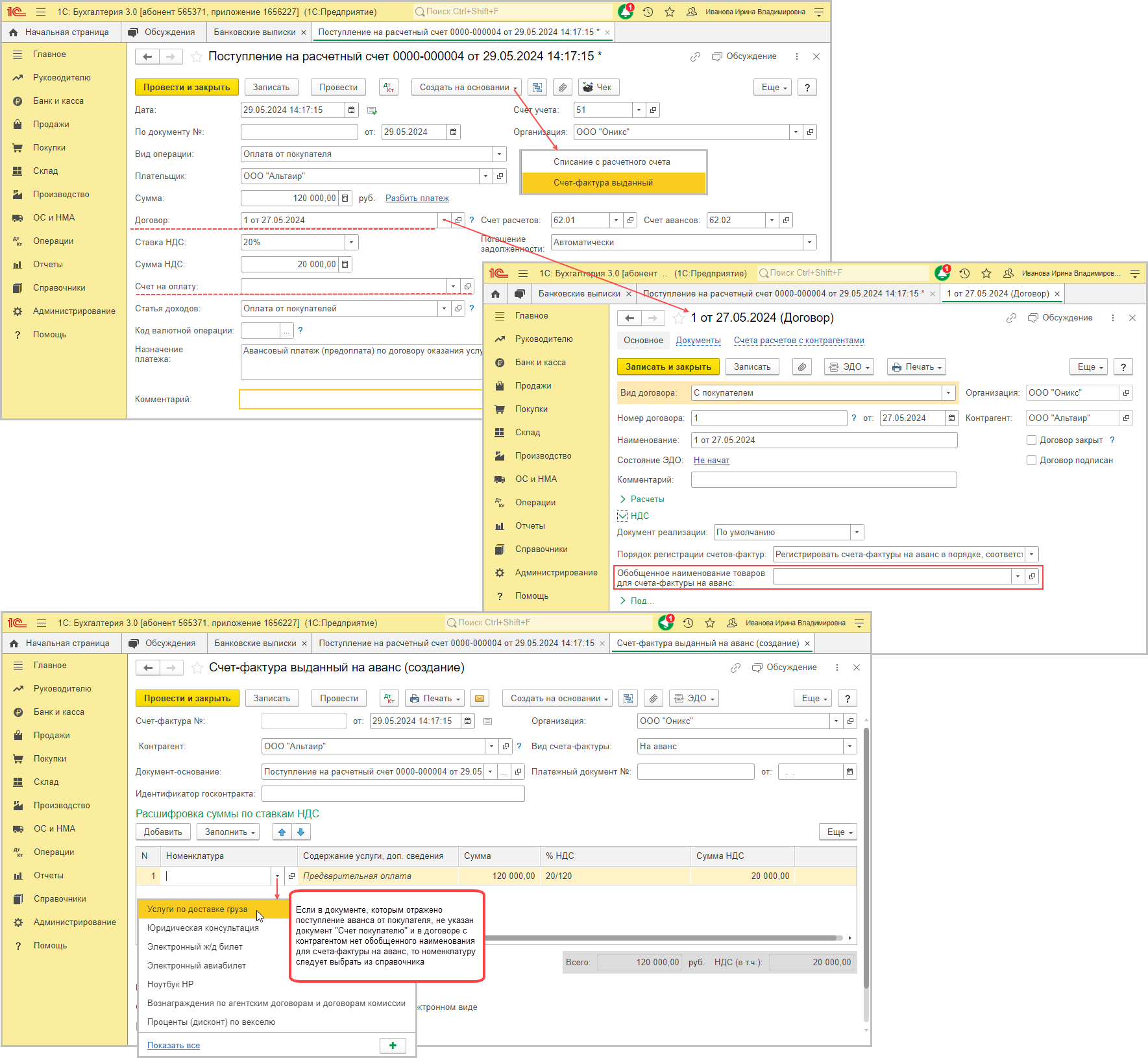Click Провести и закрыть in Поступление window
The height and width of the screenshot is (1058, 1148).
click(187, 88)
